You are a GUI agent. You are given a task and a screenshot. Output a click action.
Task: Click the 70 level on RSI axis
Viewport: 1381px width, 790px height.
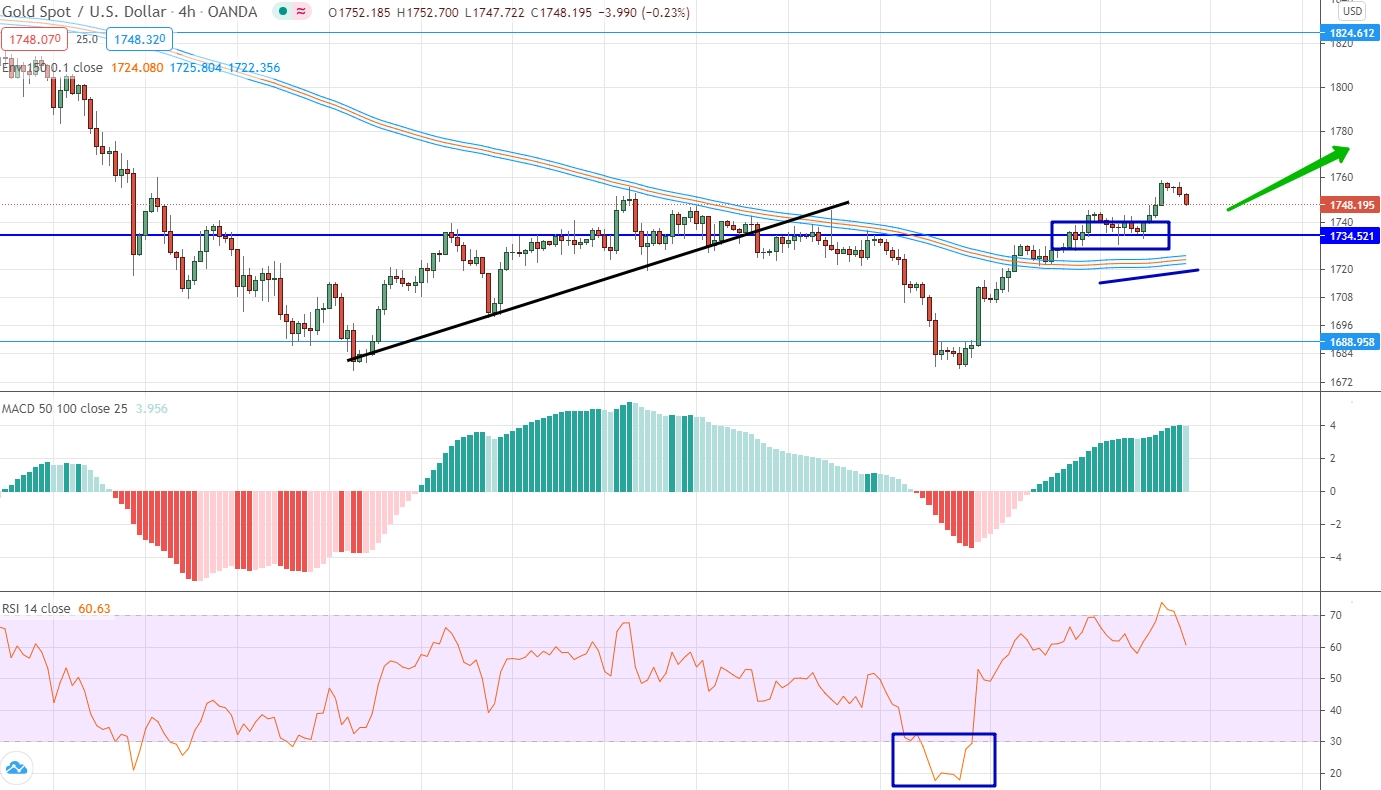tap(1335, 616)
